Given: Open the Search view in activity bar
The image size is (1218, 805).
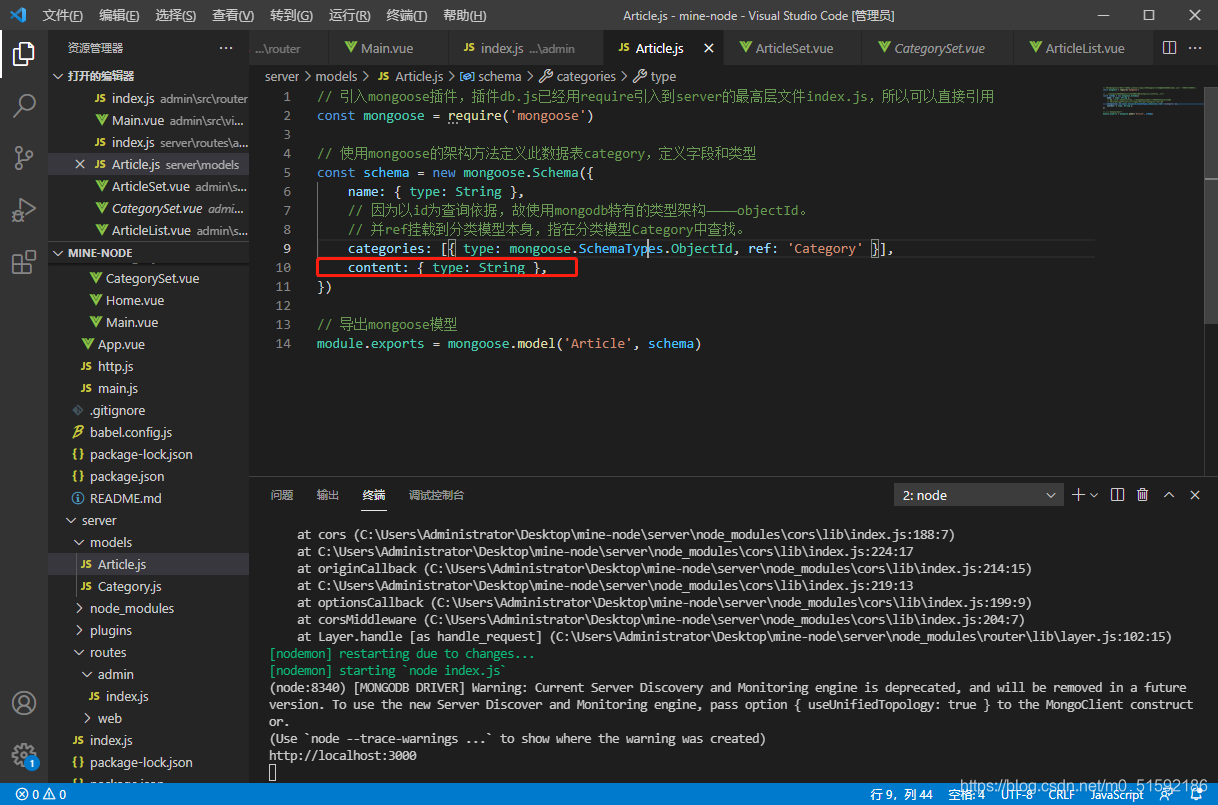Looking at the screenshot, I should click(24, 105).
